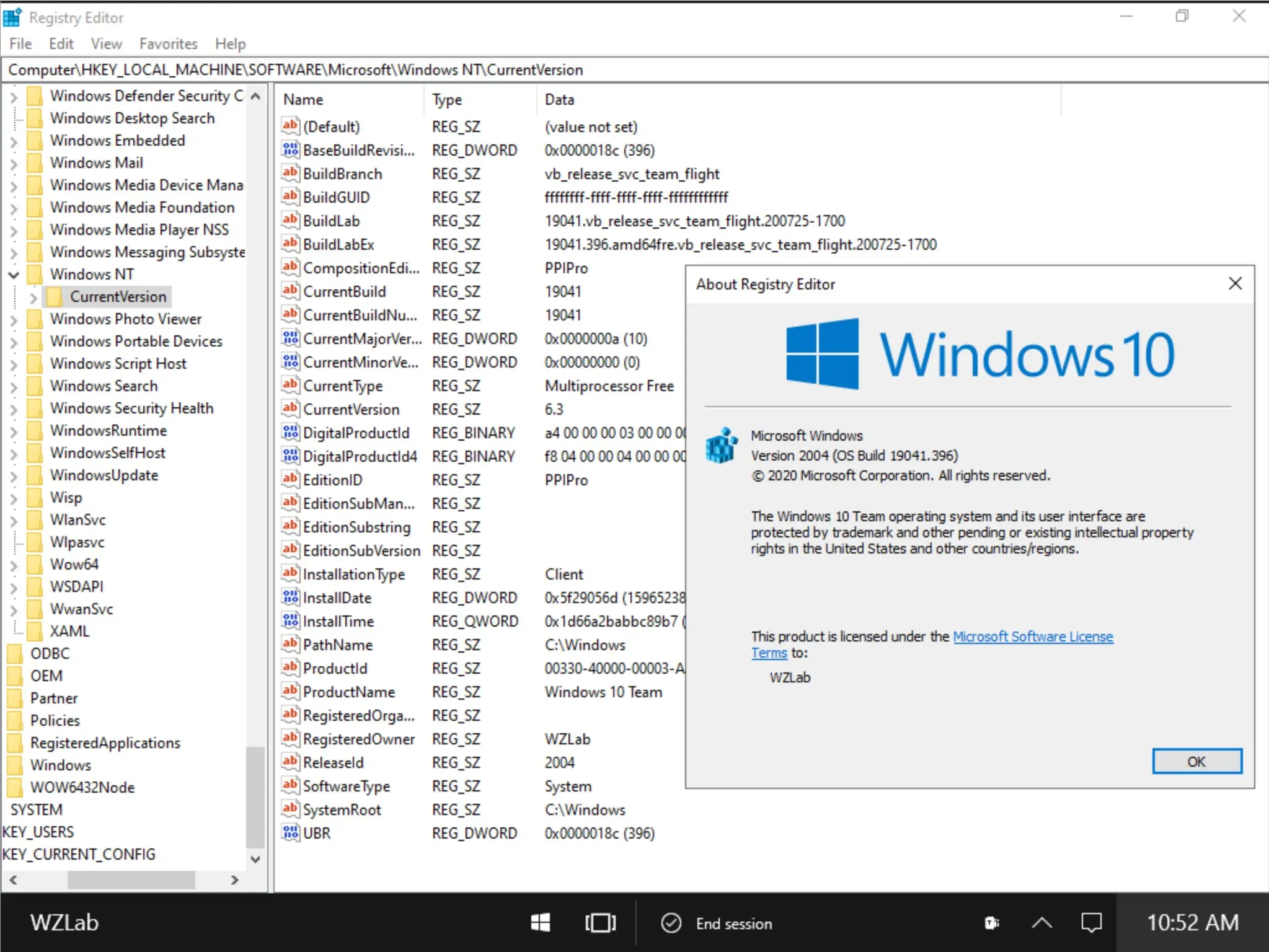Sort values by the Name column header
1269x952 pixels.
pos(350,99)
